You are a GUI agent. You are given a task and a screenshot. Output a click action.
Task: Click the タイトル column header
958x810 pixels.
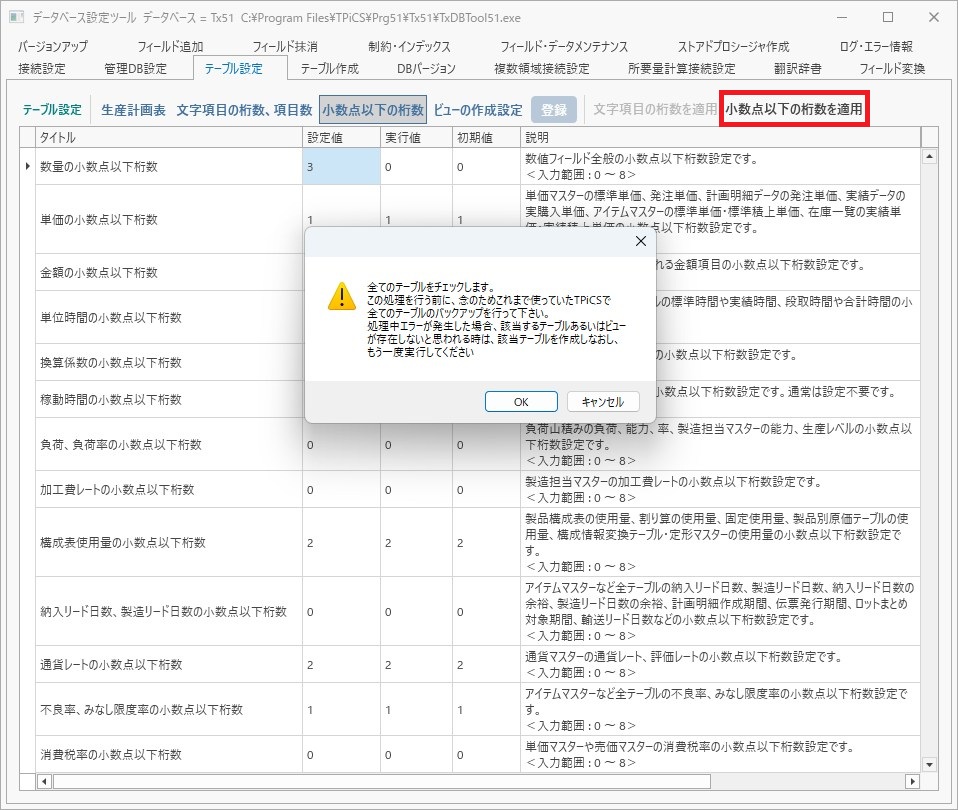click(169, 137)
